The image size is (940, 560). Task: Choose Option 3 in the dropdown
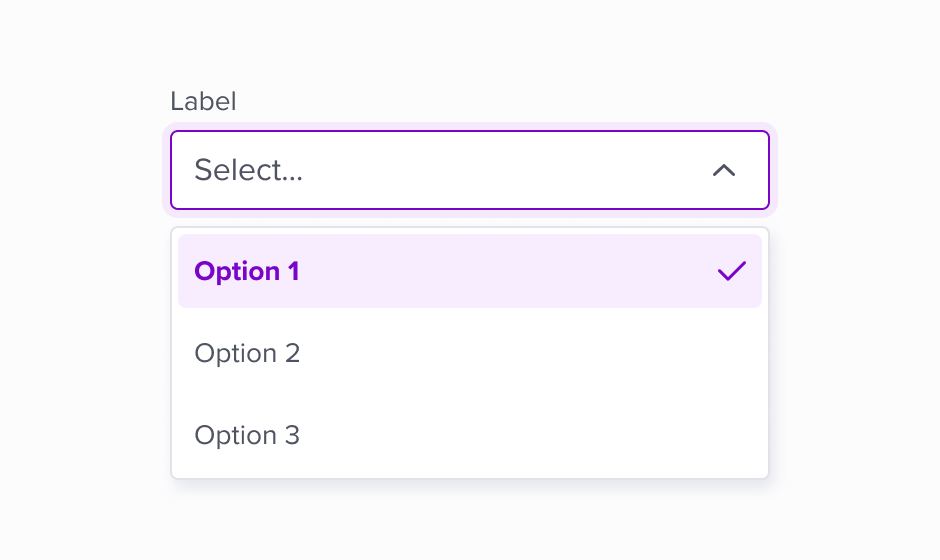[x=470, y=435]
